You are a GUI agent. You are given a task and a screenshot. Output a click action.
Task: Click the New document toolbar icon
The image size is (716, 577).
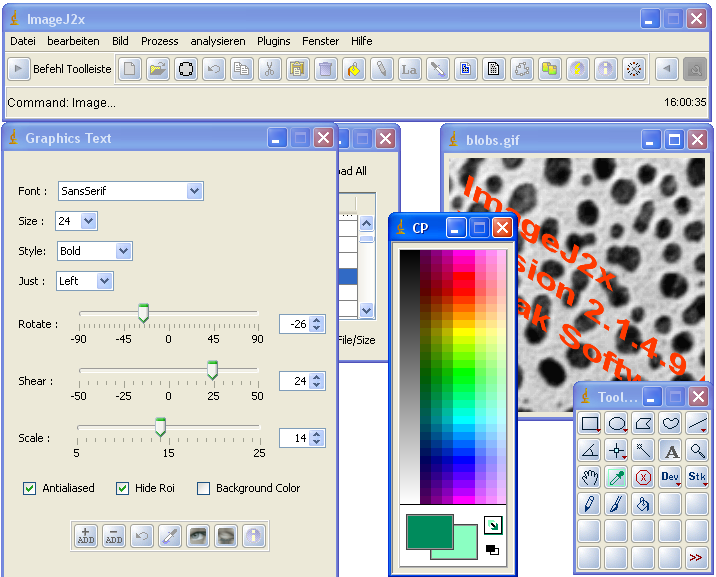pos(130,69)
